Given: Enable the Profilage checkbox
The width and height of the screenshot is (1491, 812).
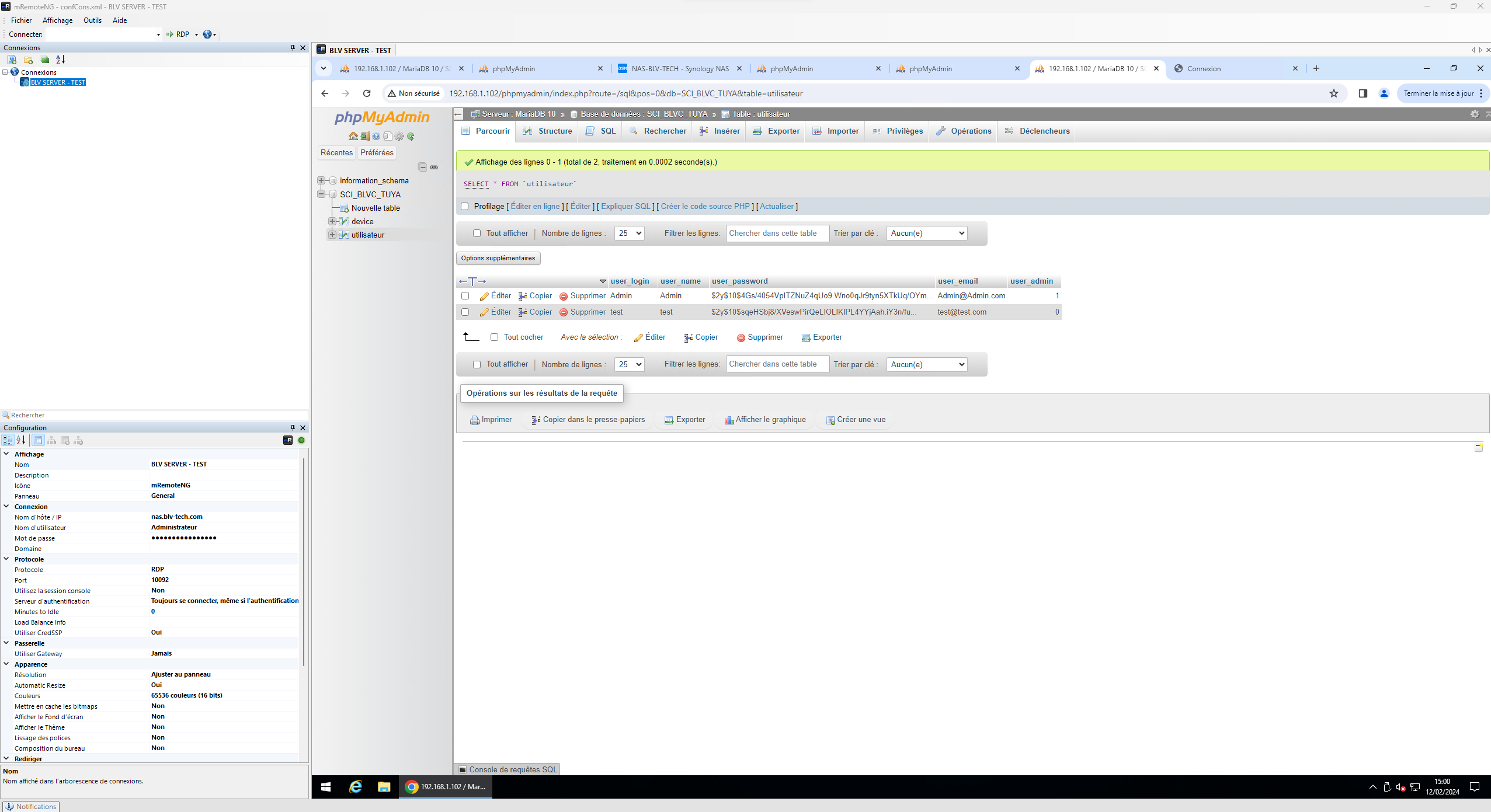Looking at the screenshot, I should point(465,207).
